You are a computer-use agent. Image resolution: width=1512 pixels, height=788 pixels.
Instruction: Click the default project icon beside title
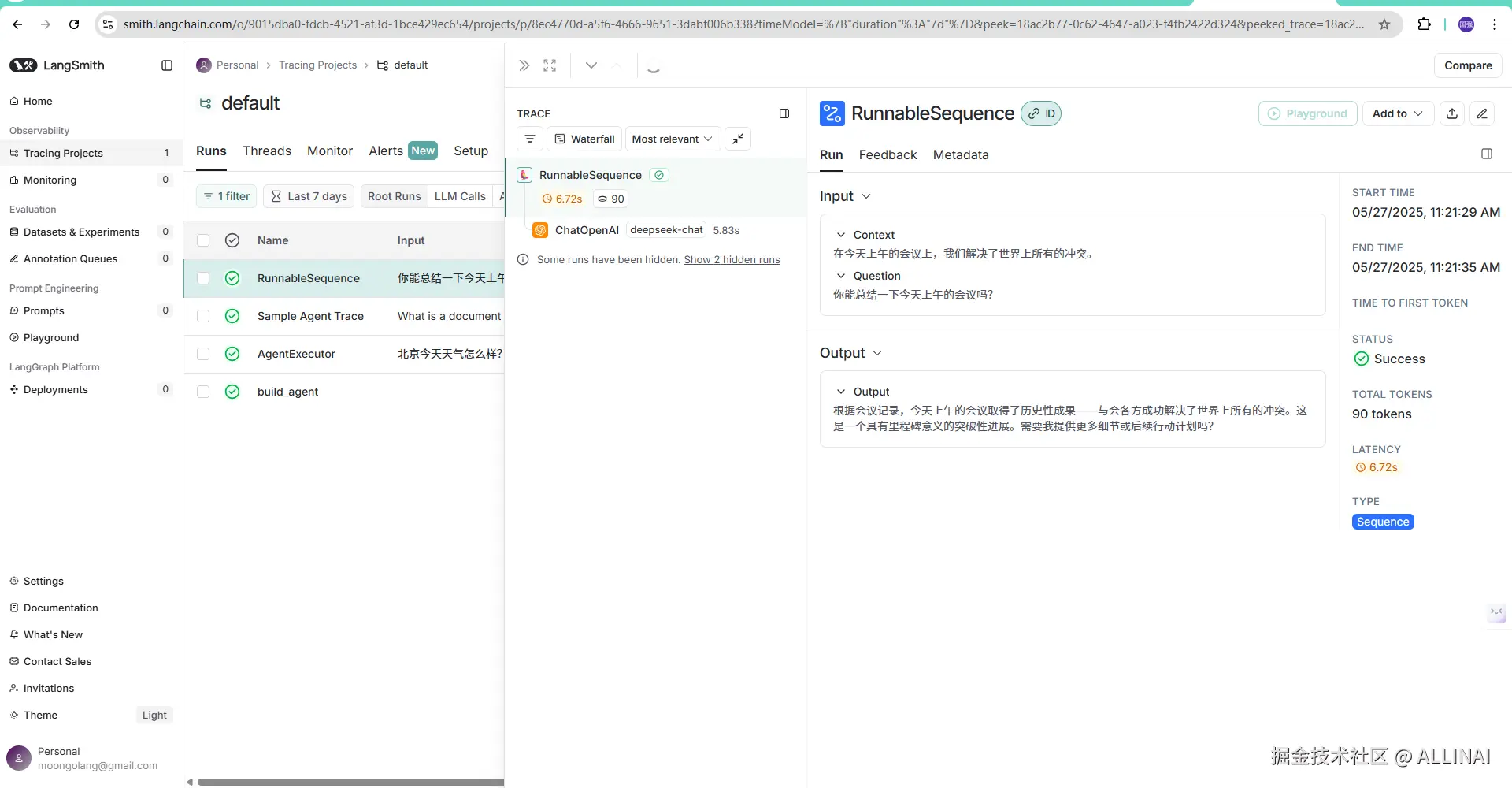[206, 103]
